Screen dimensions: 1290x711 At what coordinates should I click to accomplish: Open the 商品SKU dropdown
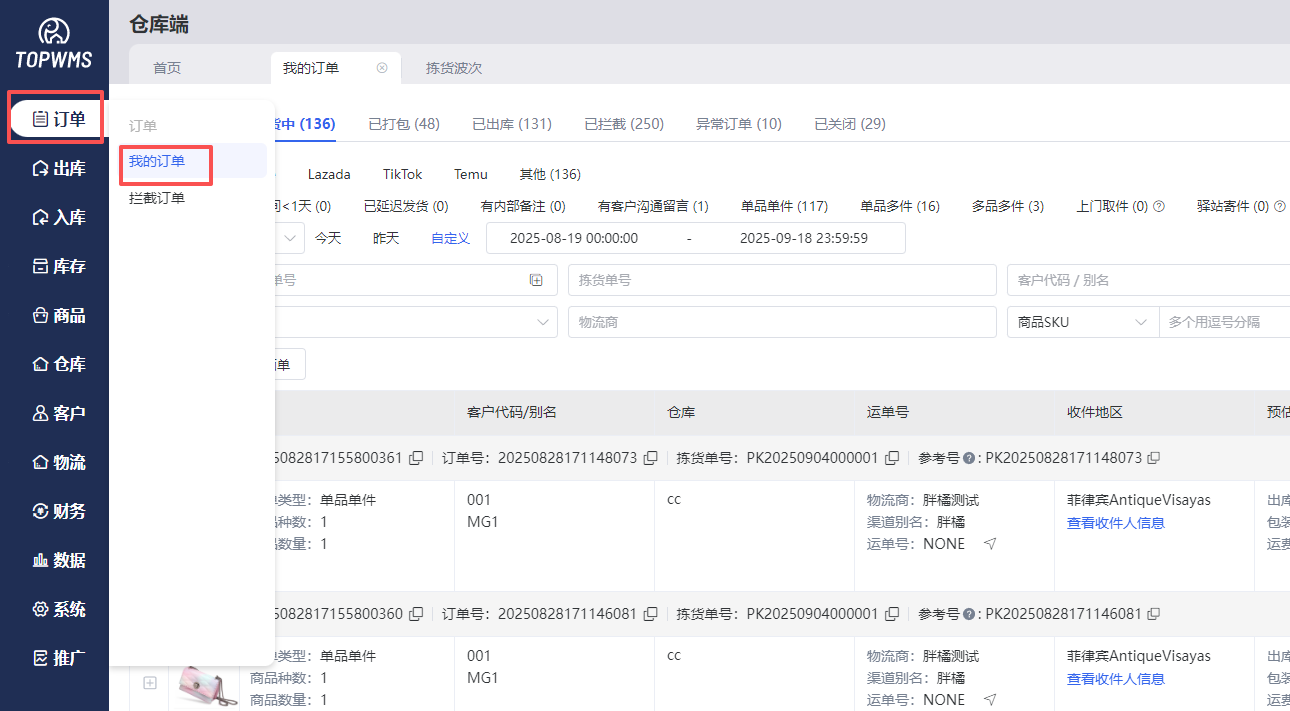click(x=1082, y=322)
